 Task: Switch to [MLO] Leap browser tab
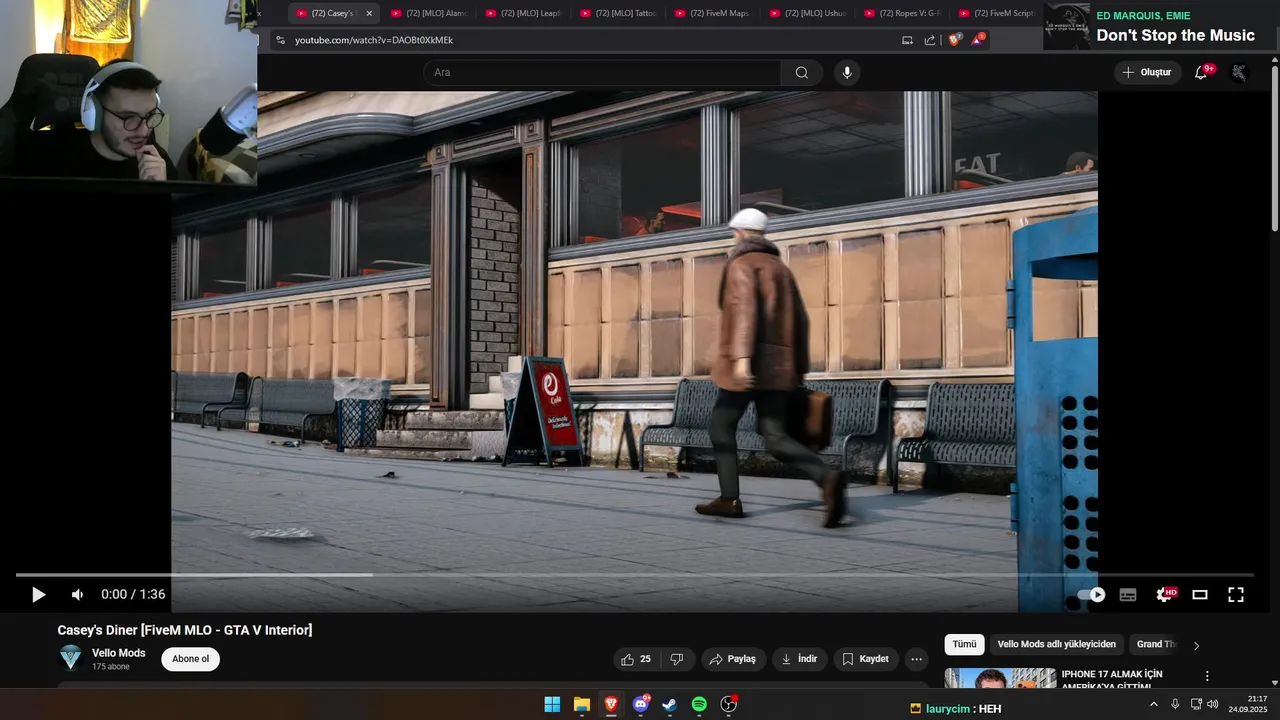pyautogui.click(x=524, y=13)
